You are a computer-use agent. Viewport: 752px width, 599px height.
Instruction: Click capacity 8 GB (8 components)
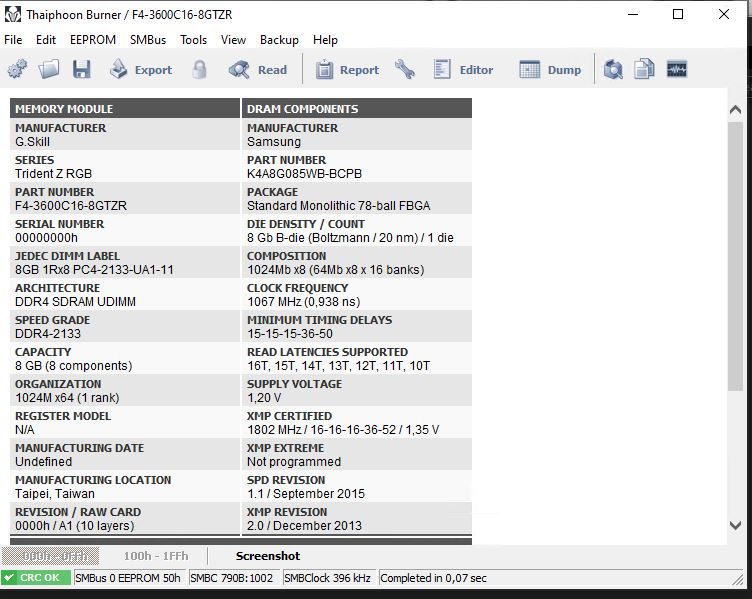[73, 365]
